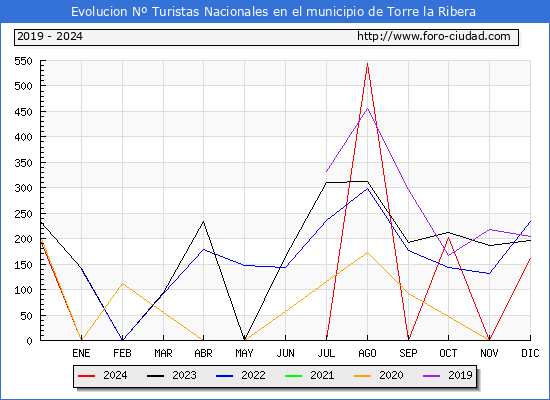Click the red 2024 peak at OCT
550x400 pixels.
point(448,238)
